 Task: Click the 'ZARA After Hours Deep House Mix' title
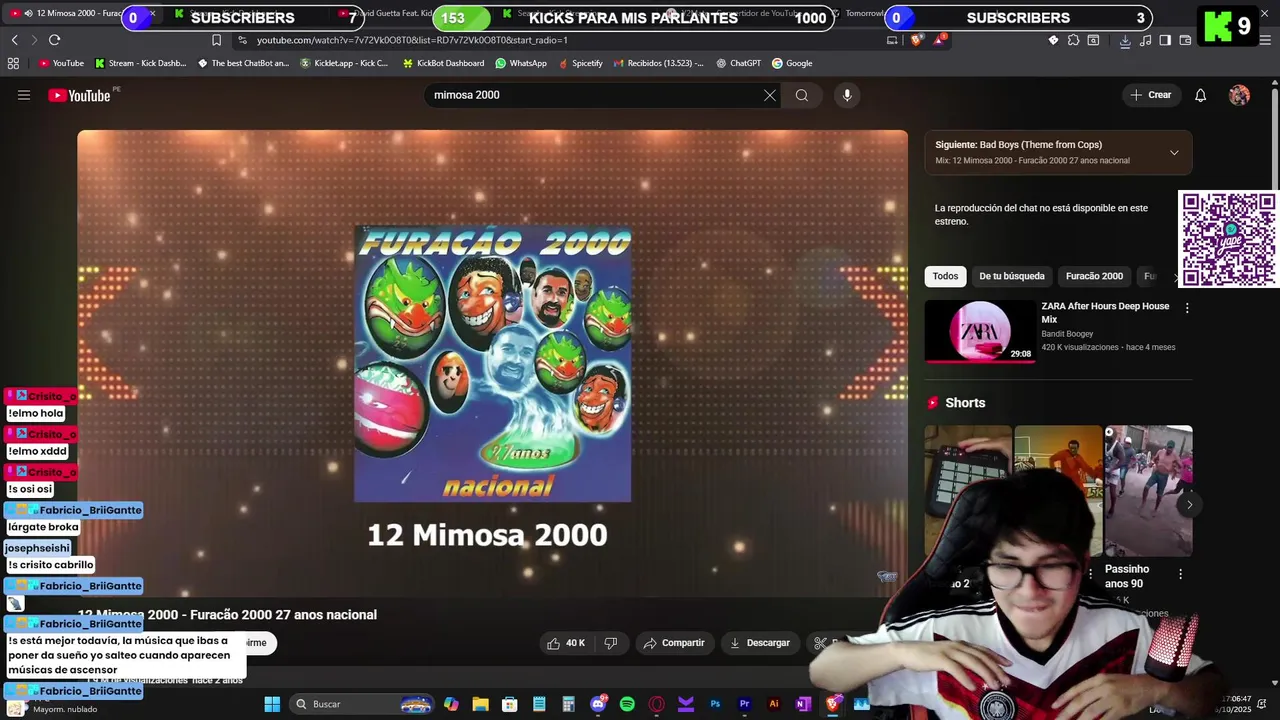point(1105,313)
